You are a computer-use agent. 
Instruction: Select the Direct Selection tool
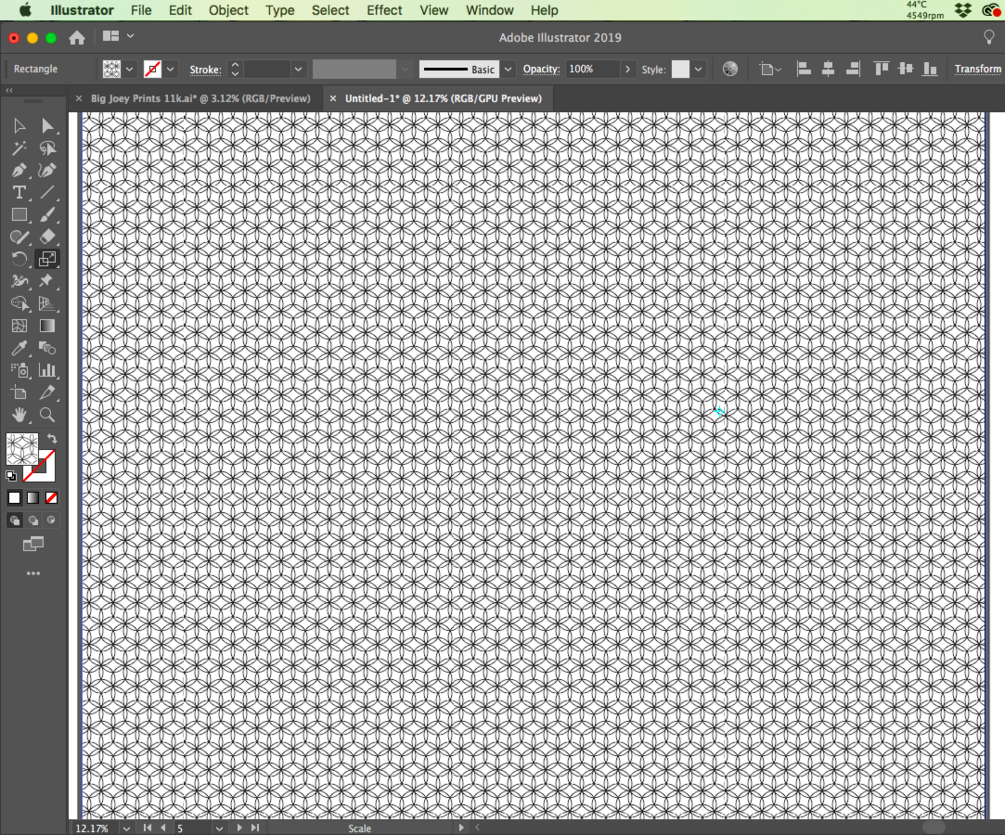47,126
